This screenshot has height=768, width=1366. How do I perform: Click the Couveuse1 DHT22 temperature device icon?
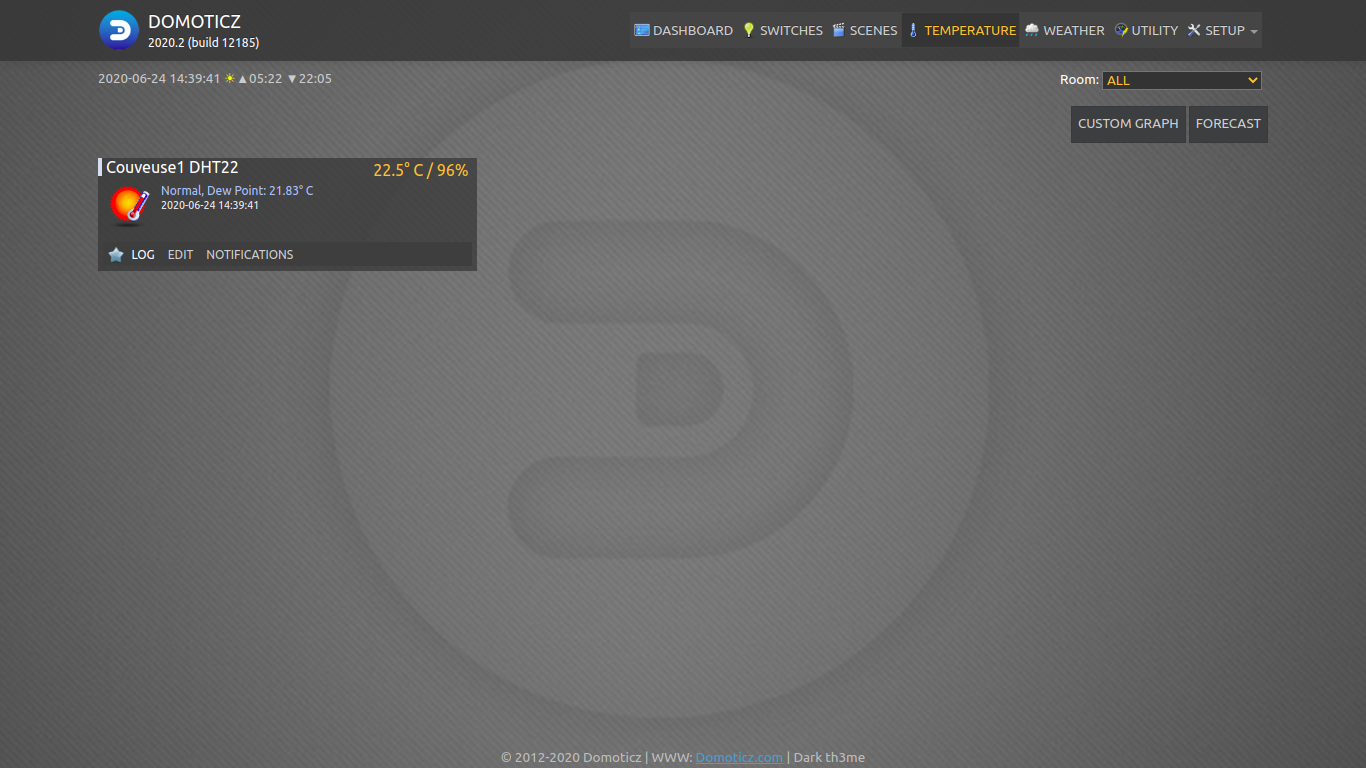[129, 205]
